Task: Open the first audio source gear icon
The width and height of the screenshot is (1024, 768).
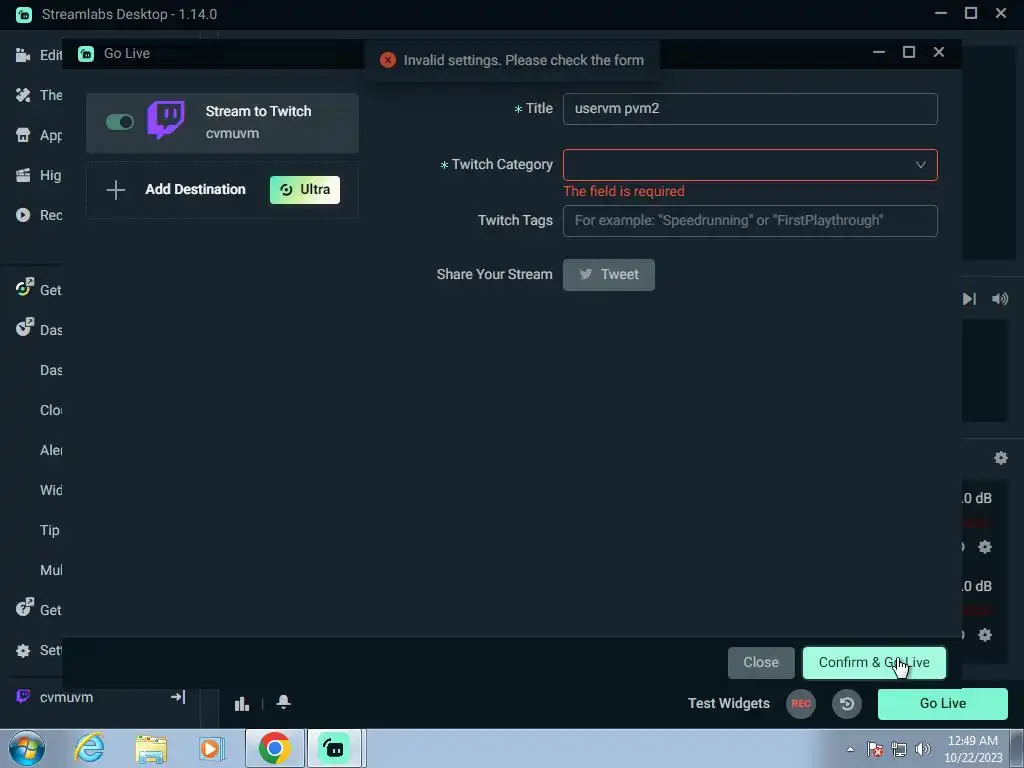Action: point(985,547)
